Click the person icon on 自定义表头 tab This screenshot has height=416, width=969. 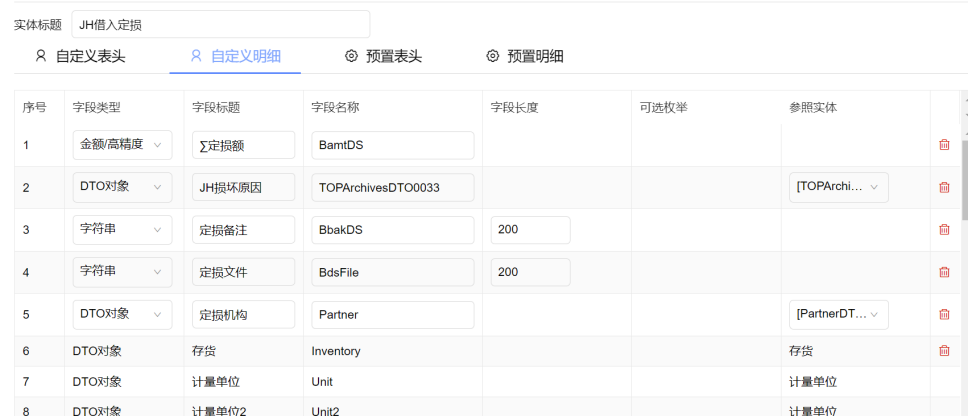(41, 56)
